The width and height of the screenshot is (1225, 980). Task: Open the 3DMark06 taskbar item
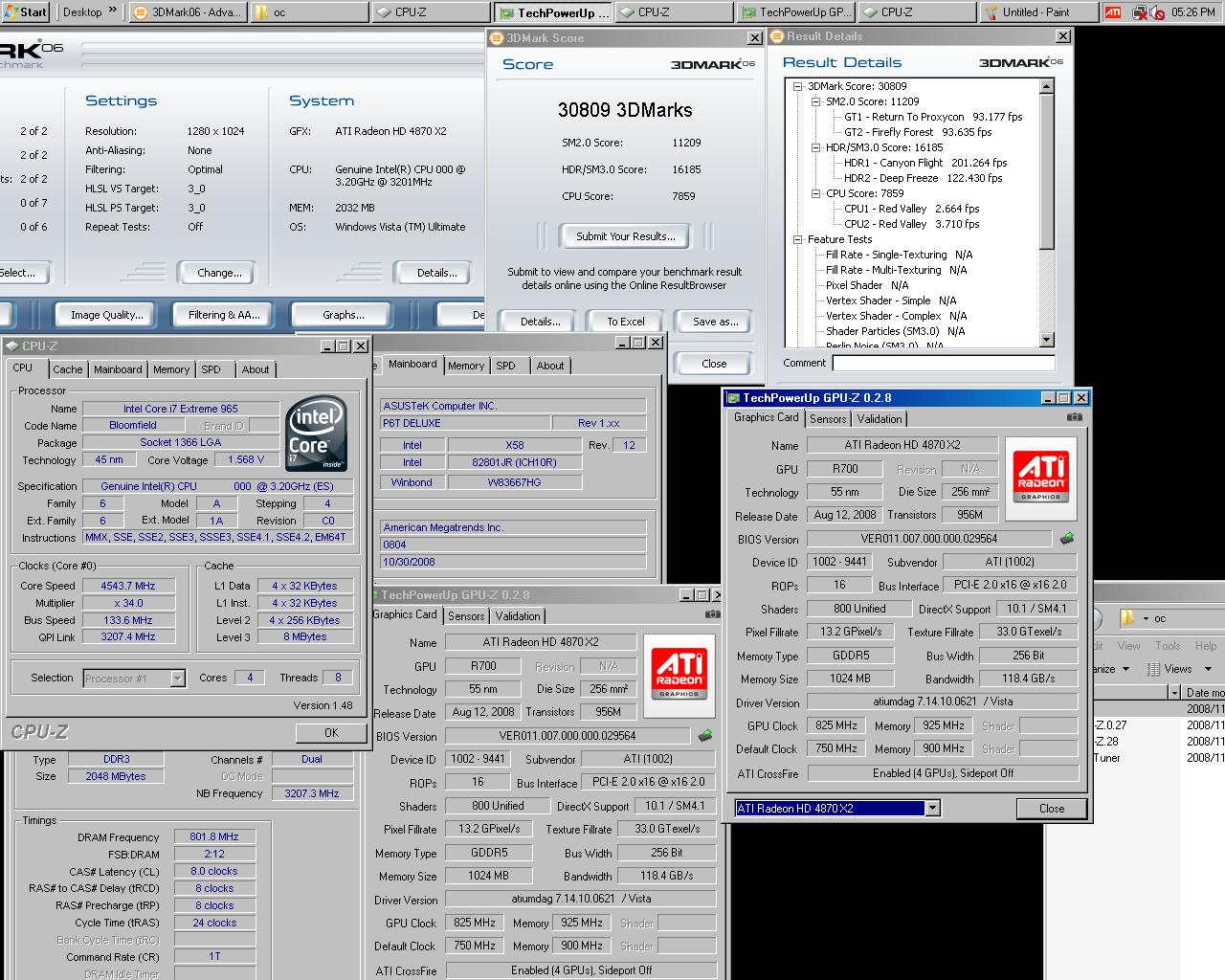[186, 12]
